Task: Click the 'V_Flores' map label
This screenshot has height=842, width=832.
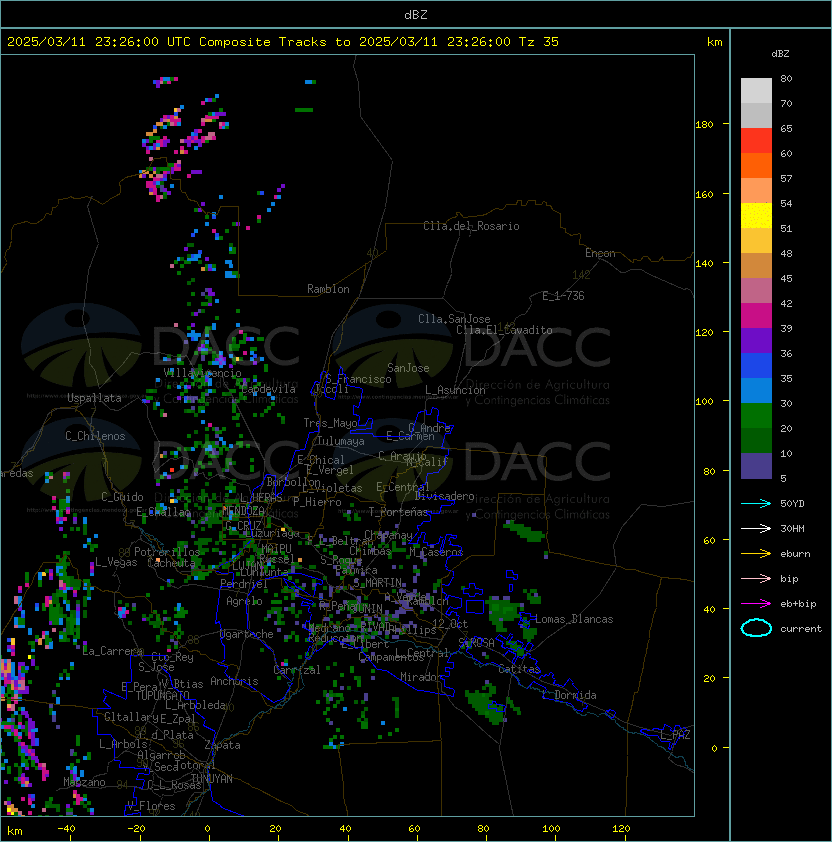Action: (151, 806)
